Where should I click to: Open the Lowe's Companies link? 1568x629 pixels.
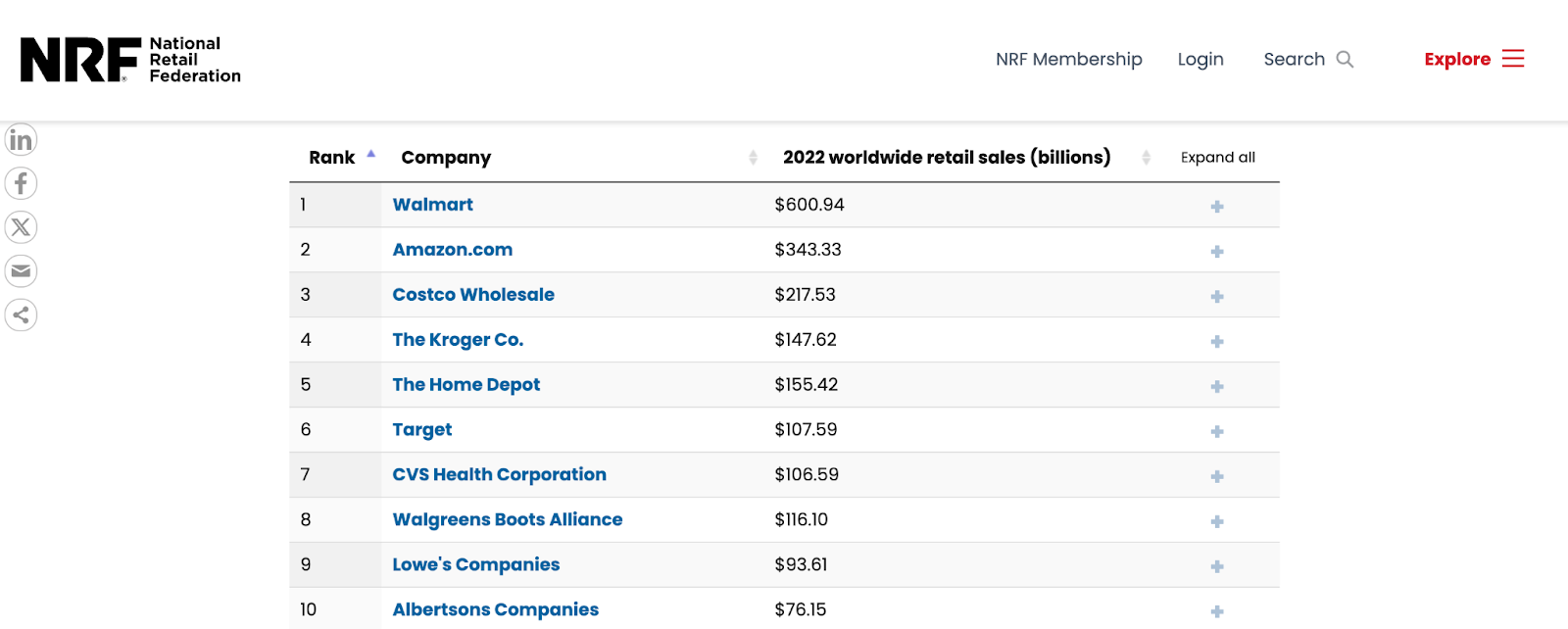pos(476,565)
